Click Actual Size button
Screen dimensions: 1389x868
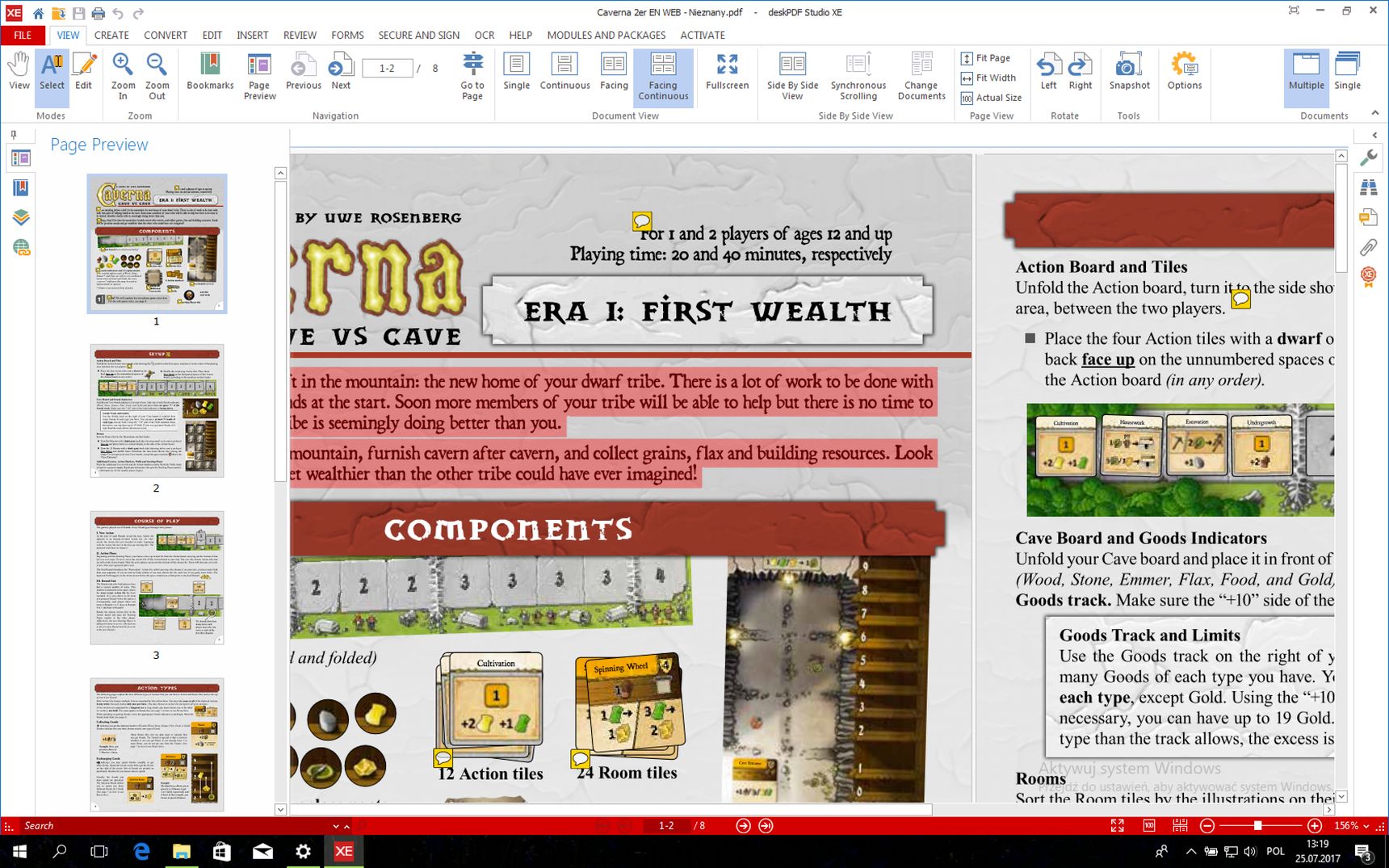(992, 98)
